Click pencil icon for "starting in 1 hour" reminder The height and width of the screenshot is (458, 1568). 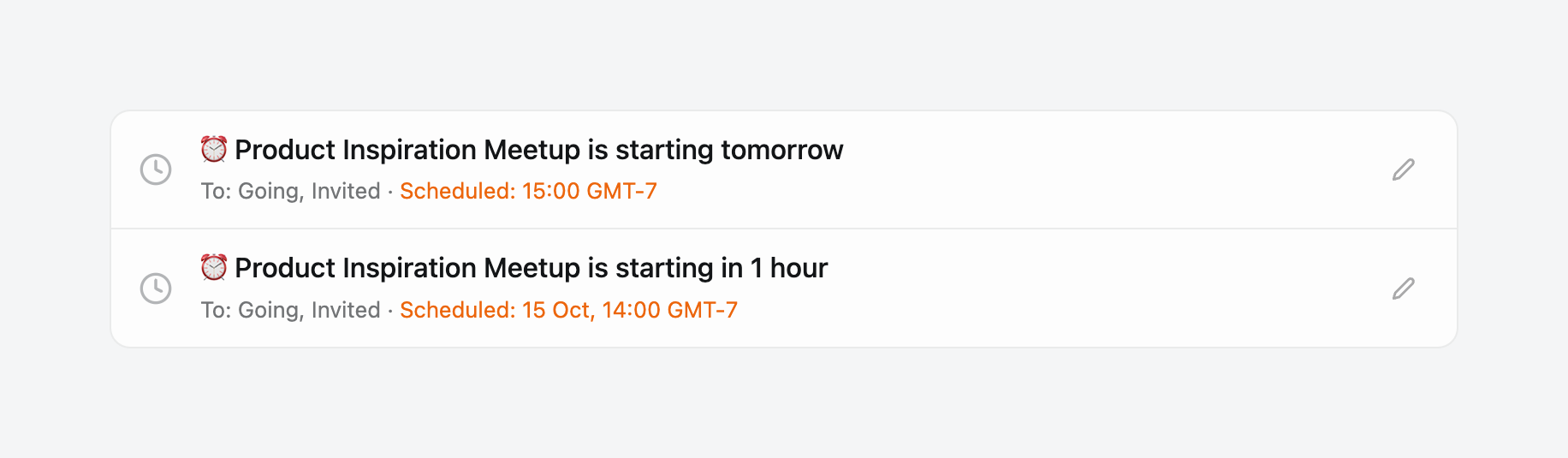[1403, 288]
